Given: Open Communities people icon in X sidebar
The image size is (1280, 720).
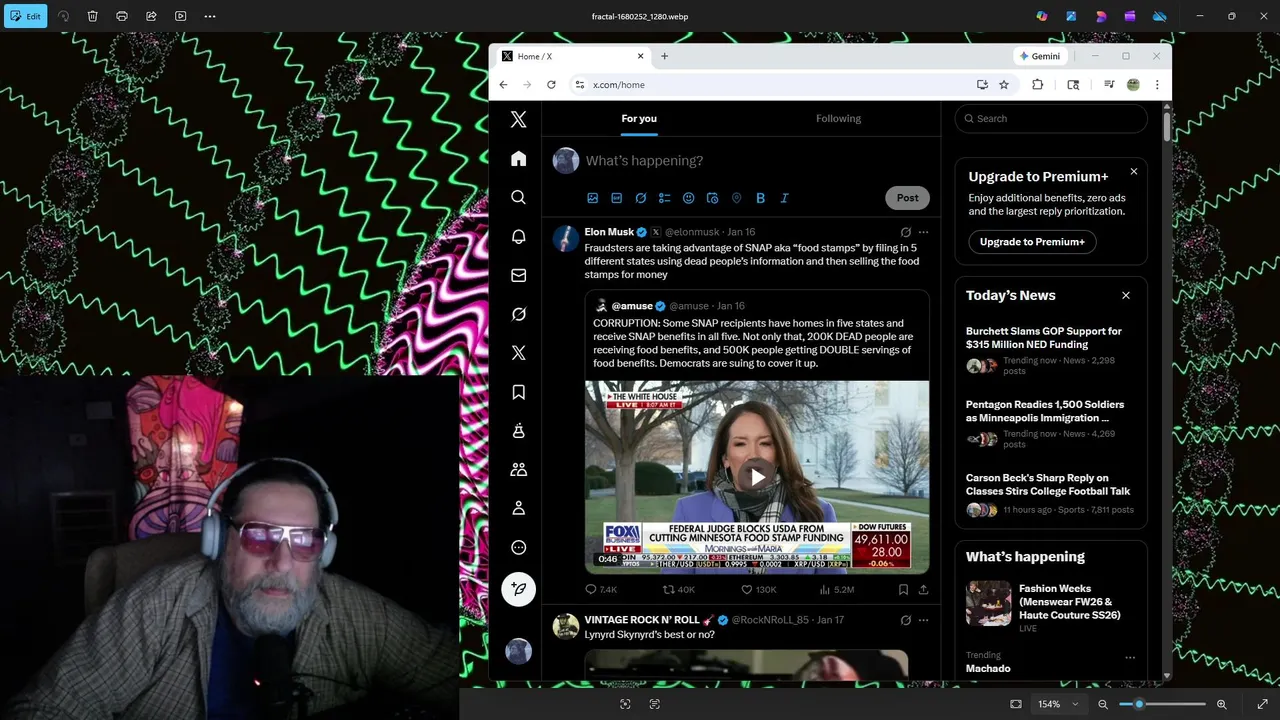Looking at the screenshot, I should click(x=518, y=470).
